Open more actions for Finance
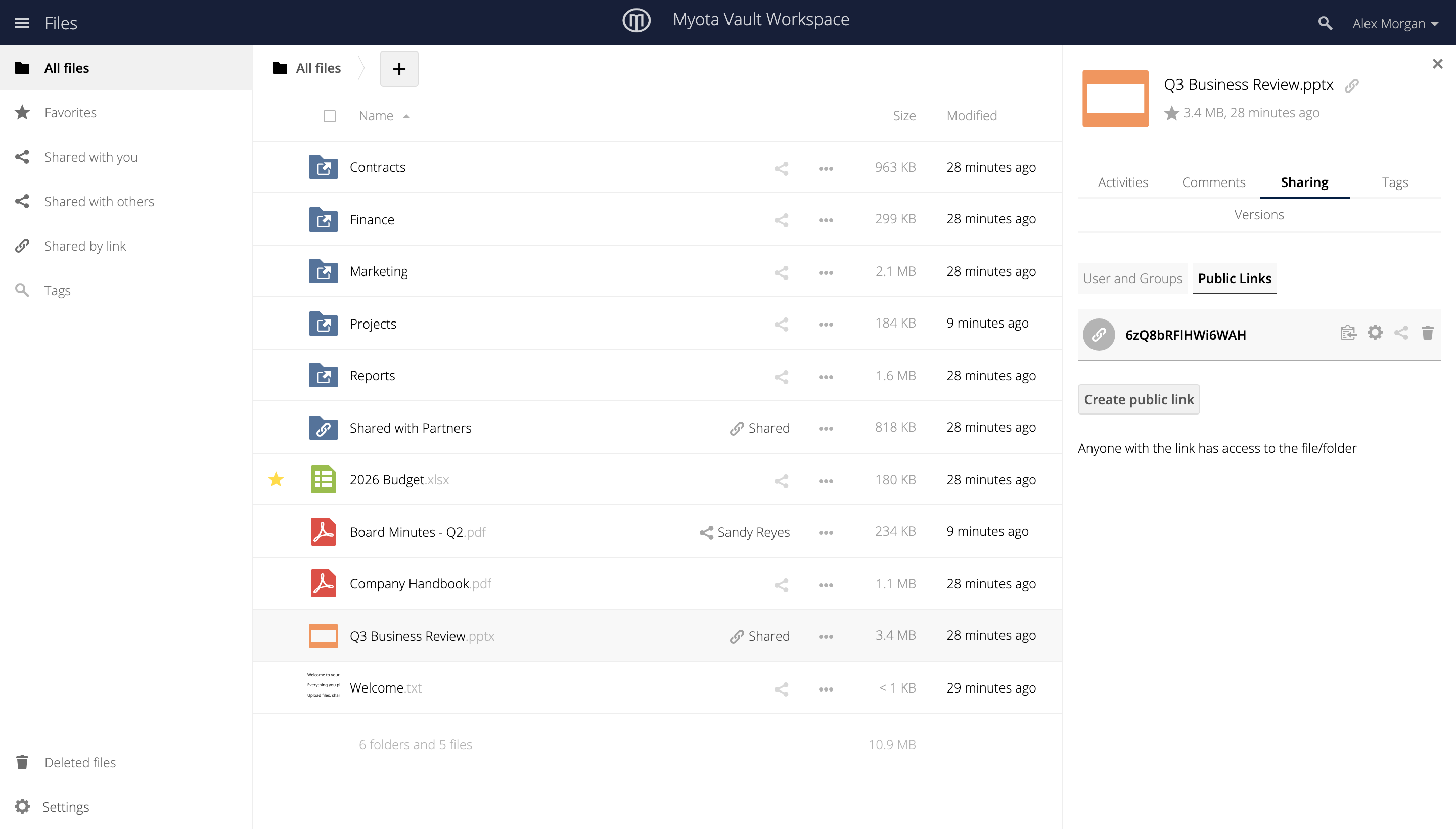Viewport: 1456px width, 829px height. [826, 220]
